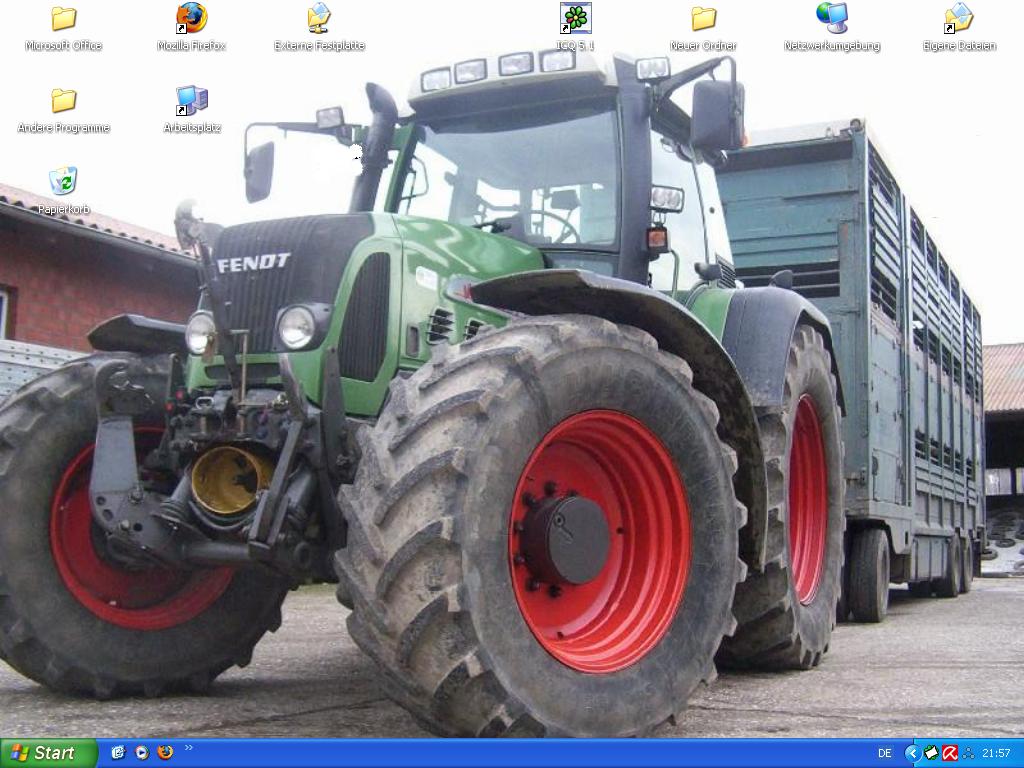Open the Externe Festplatte shortcut

(319, 19)
